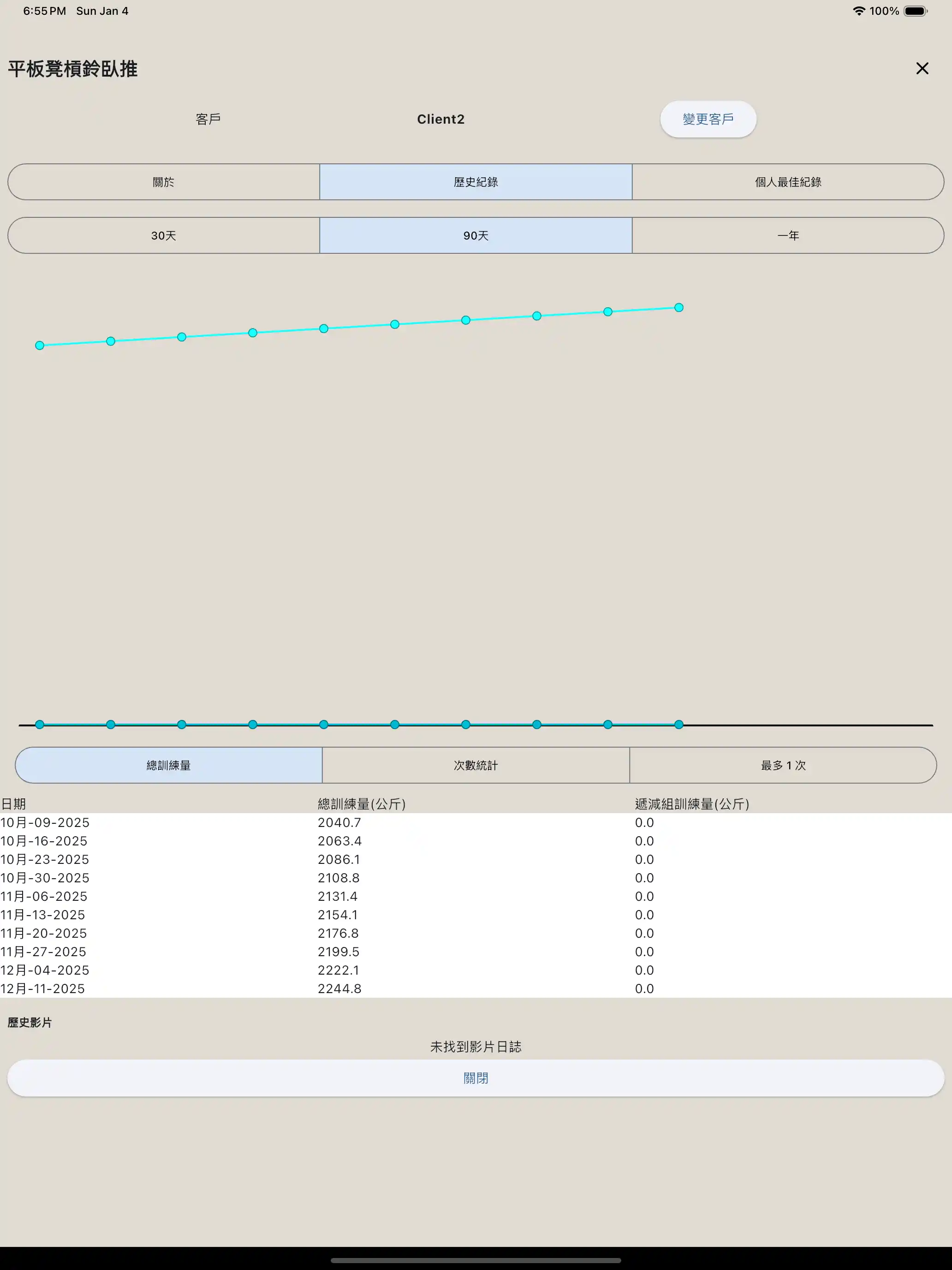Tap the first data point on the upper line

coord(40,346)
